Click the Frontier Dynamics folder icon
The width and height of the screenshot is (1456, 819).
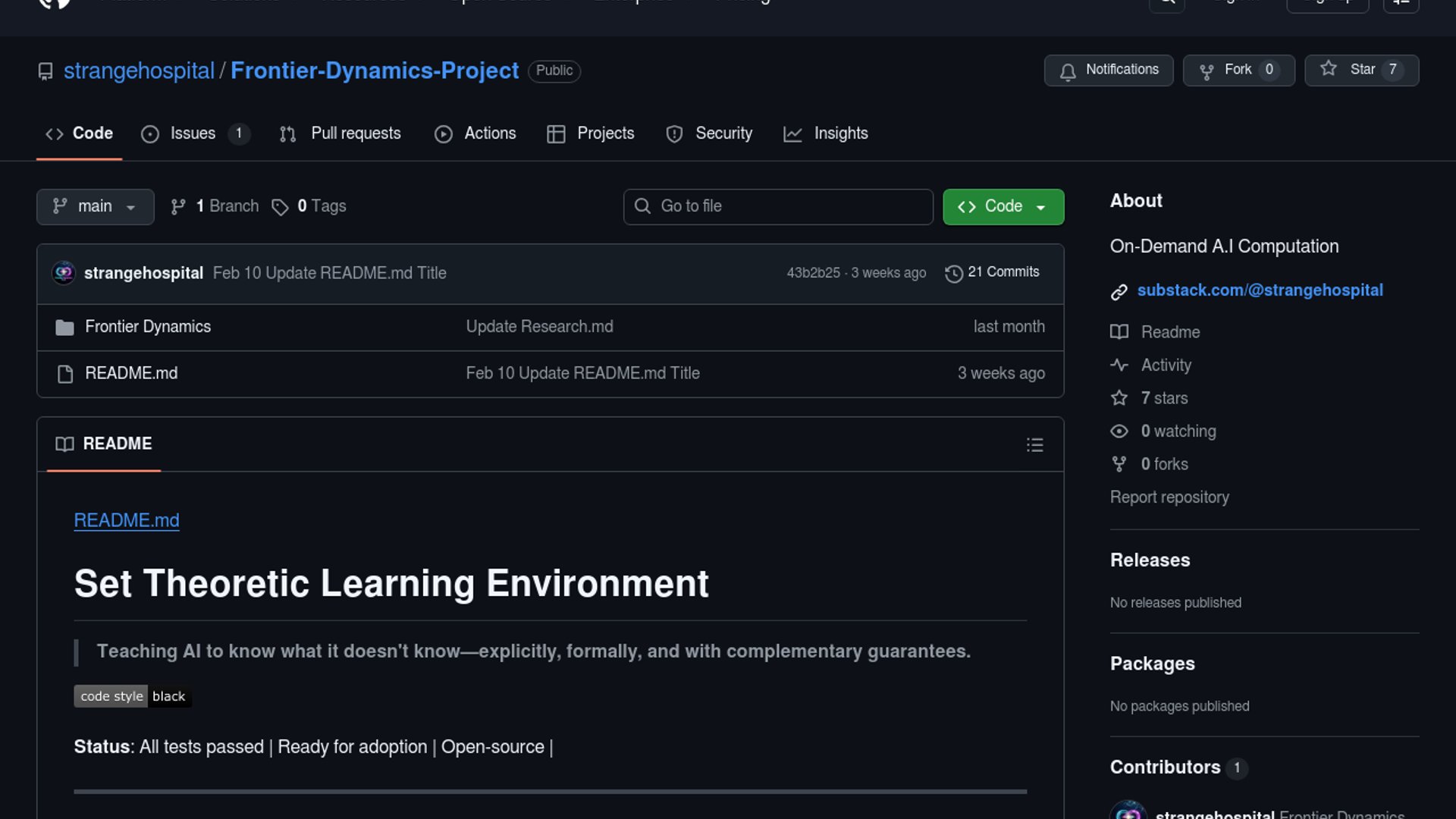click(64, 328)
